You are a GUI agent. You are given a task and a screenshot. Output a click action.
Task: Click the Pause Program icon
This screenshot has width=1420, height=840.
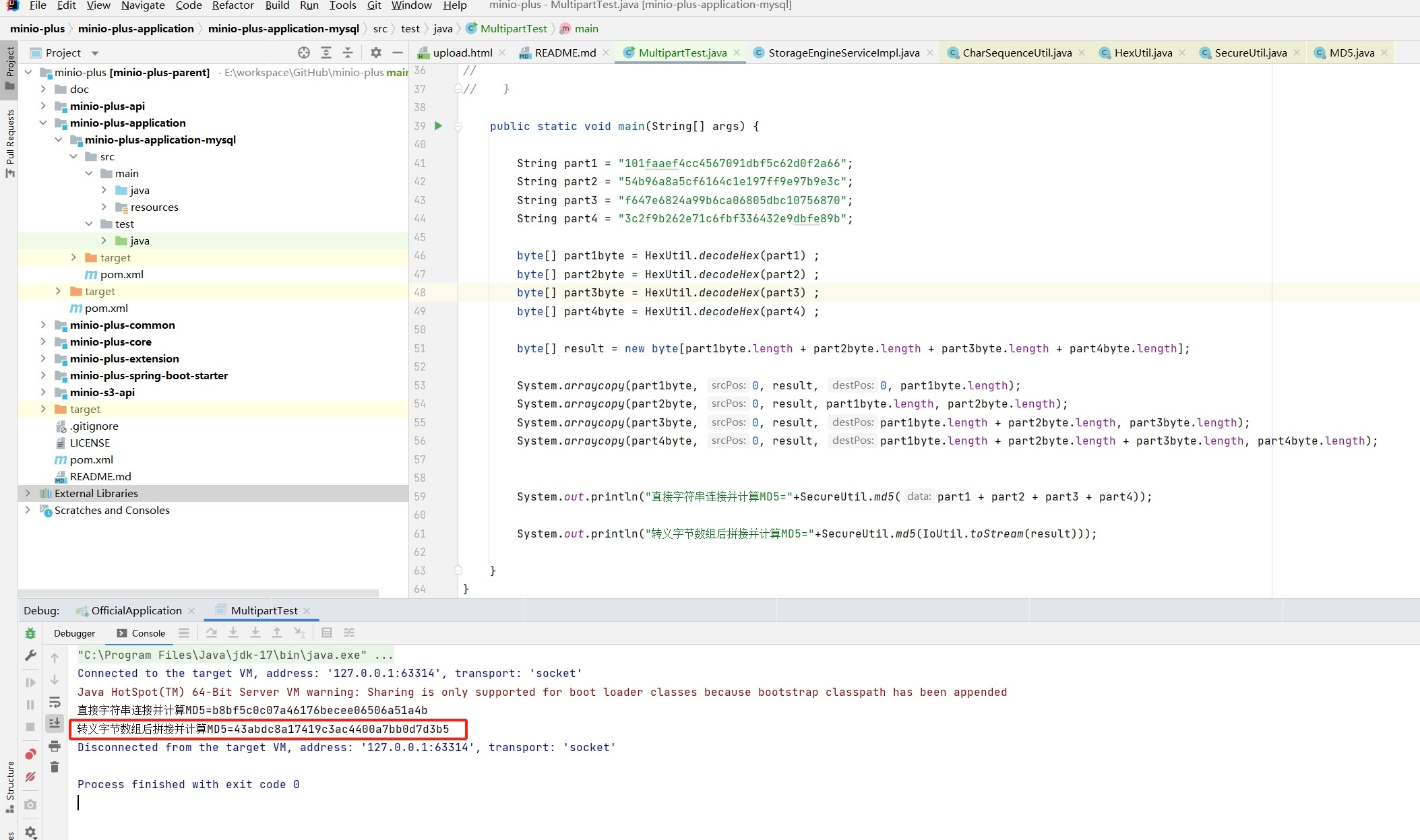30,705
